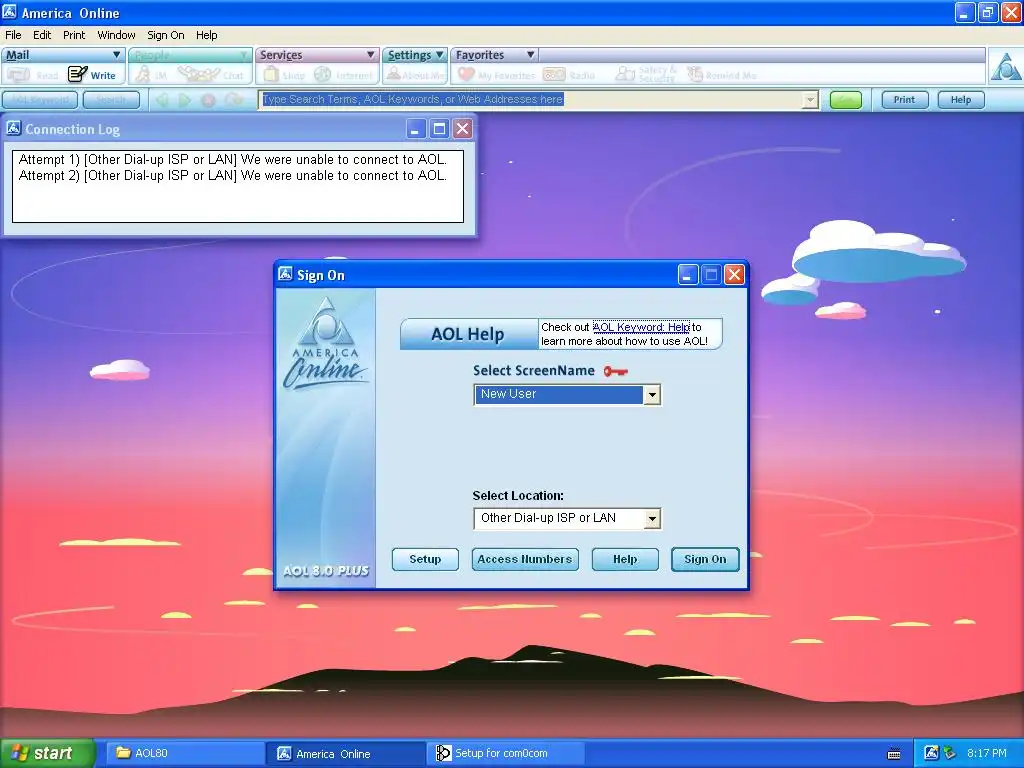This screenshot has width=1024, height=768.
Task: Click the About Me icon
Action: (x=393, y=74)
